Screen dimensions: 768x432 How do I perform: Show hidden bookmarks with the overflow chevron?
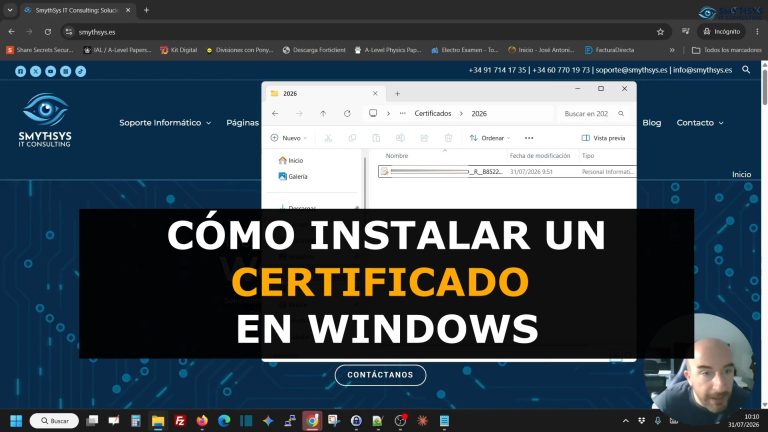(672, 50)
